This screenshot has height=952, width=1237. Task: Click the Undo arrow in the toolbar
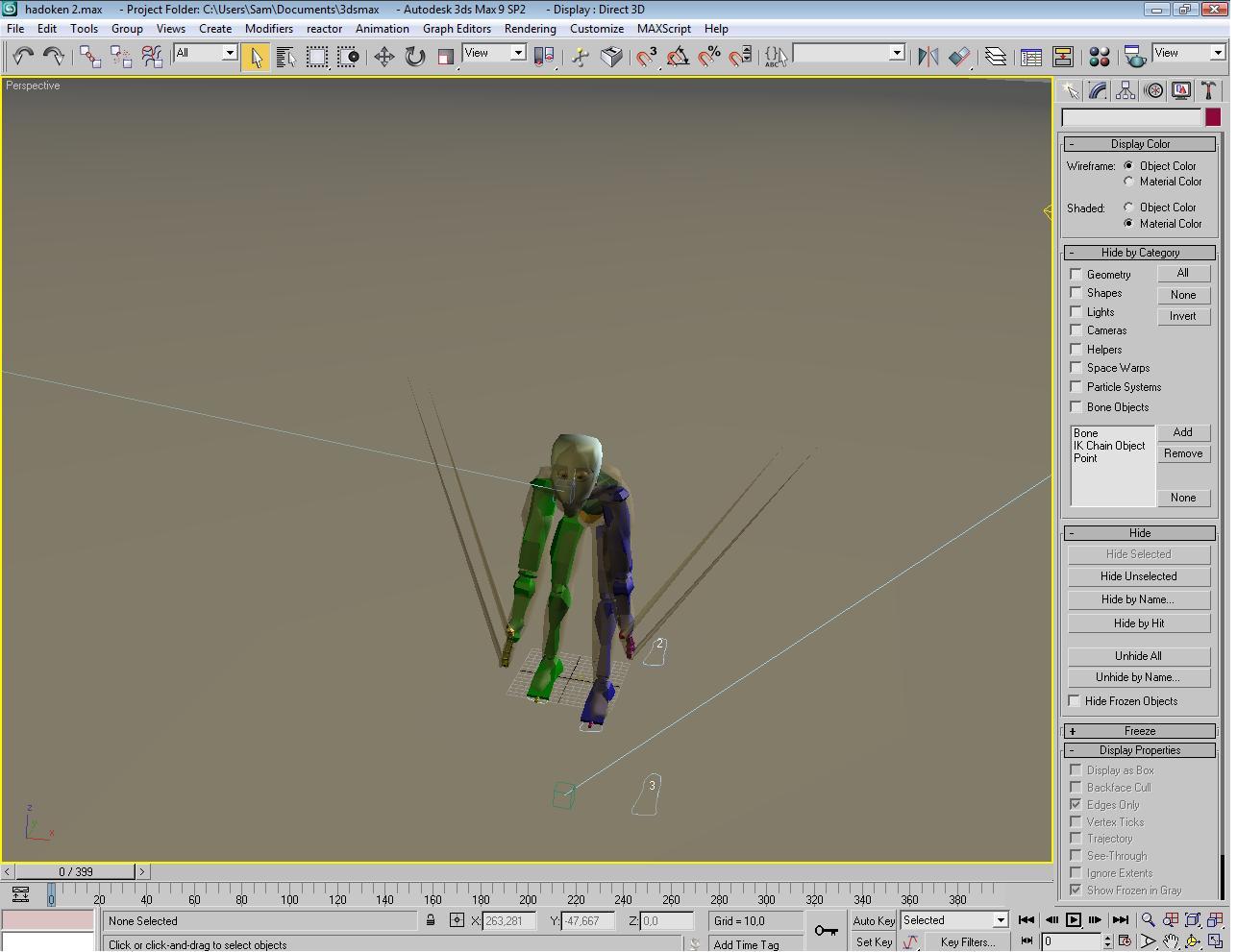click(x=23, y=57)
